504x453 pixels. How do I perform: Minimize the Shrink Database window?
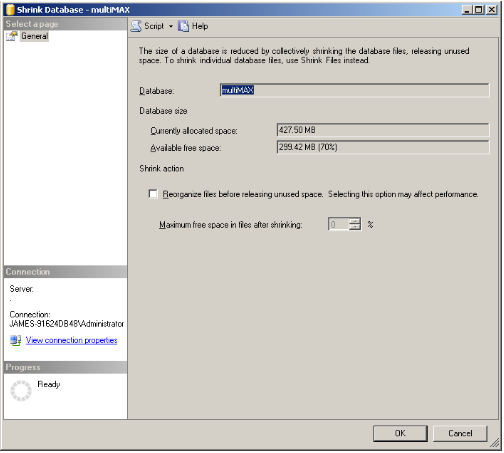(x=467, y=10)
